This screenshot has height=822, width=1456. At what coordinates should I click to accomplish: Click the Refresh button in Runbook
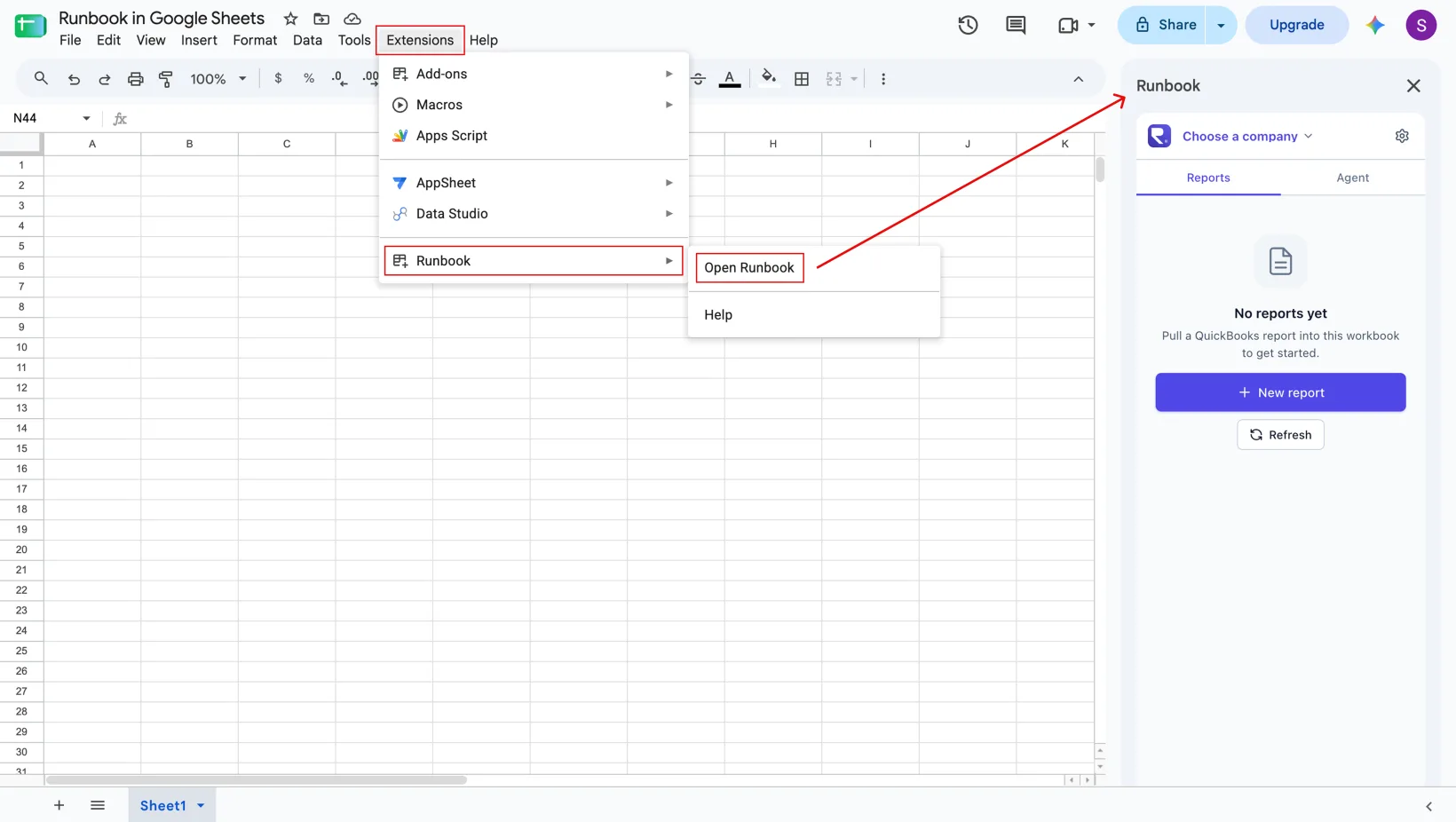1280,435
